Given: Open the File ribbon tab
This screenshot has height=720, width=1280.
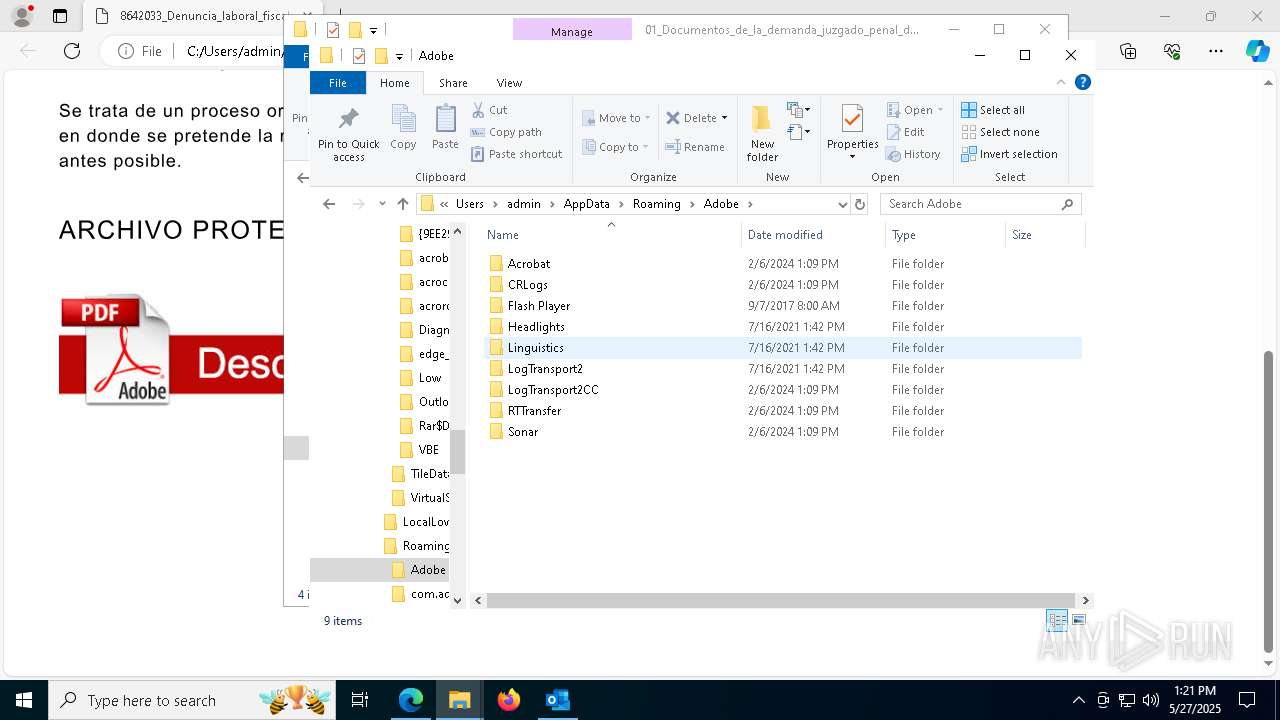Looking at the screenshot, I should (338, 83).
